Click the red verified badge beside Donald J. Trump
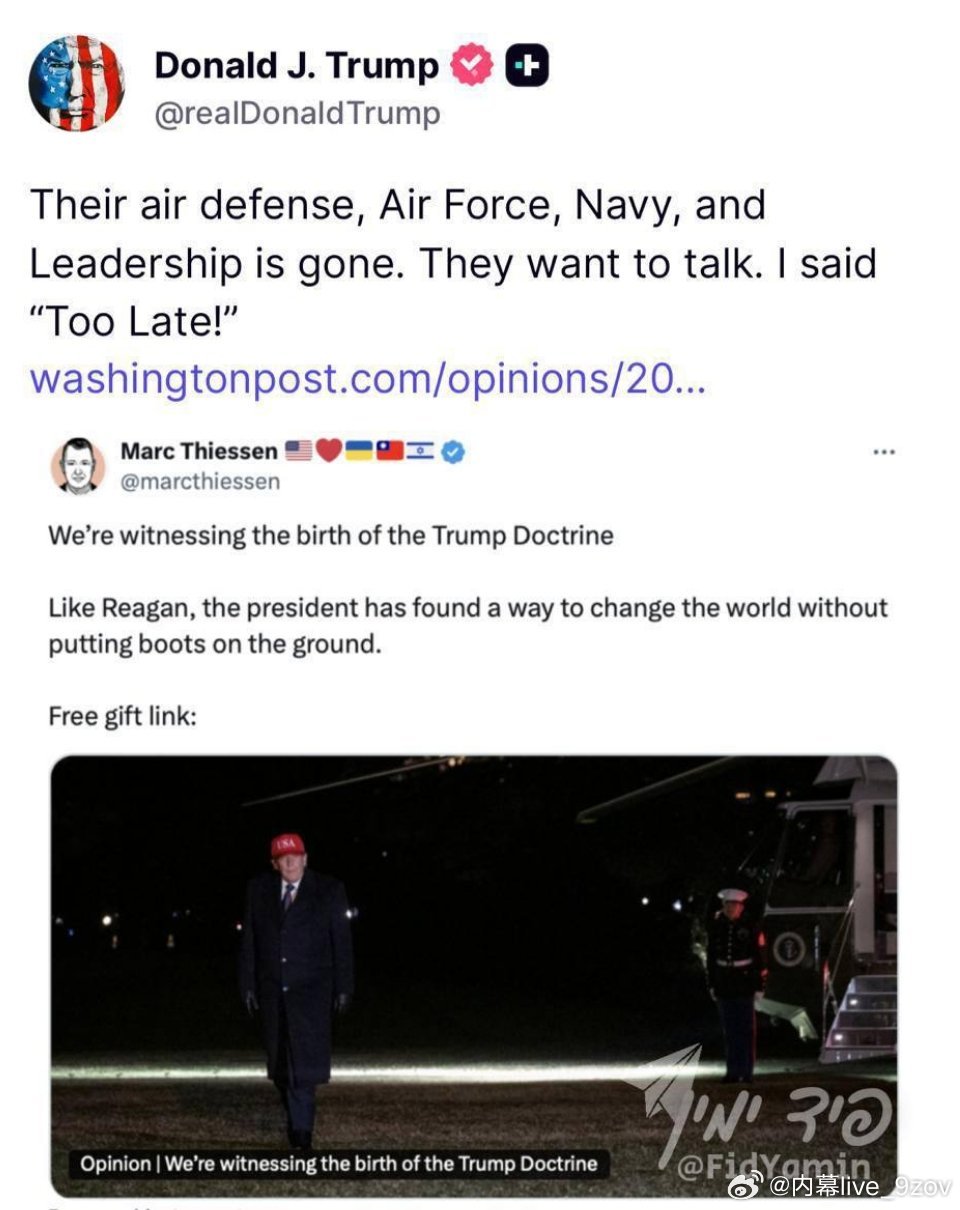 (x=470, y=66)
